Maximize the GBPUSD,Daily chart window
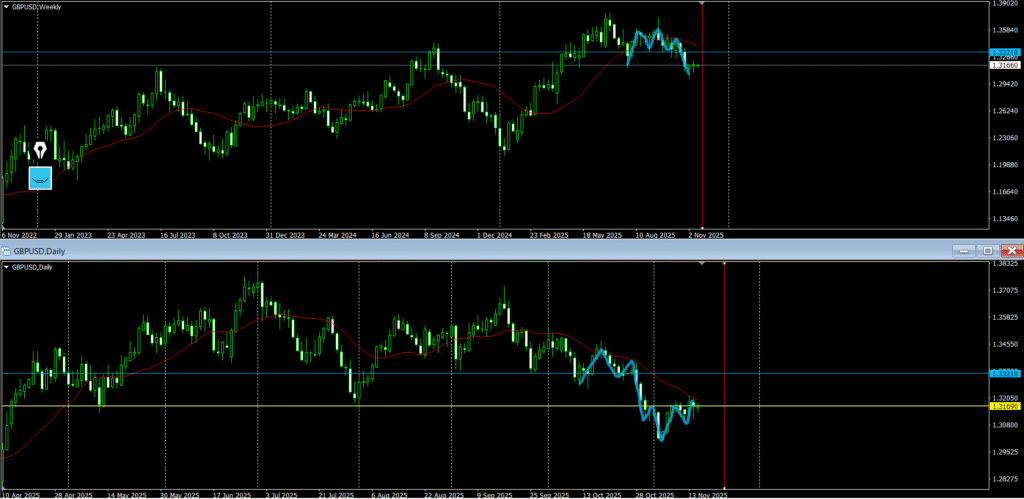1024x499 pixels. click(x=986, y=250)
